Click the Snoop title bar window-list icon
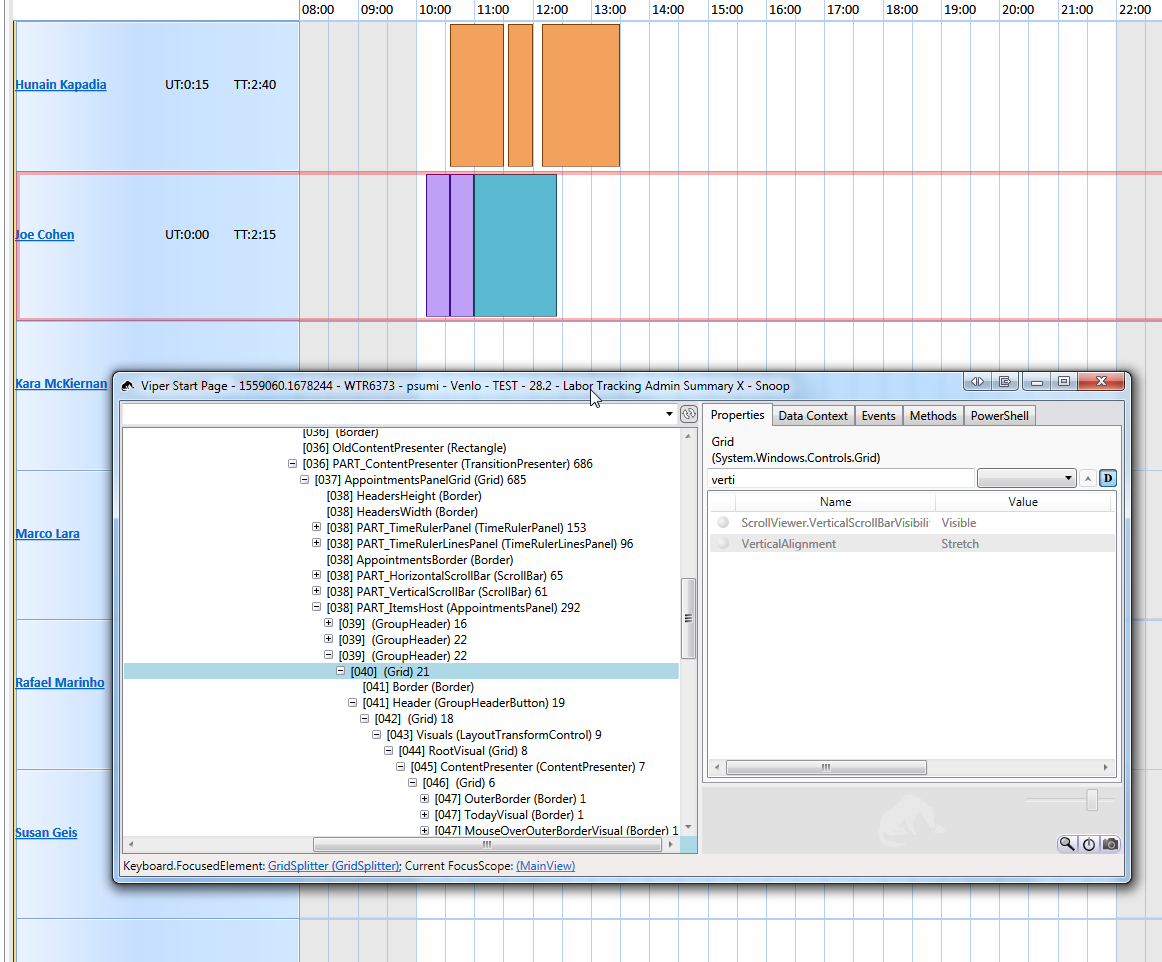The image size is (1162, 962). pyautogui.click(x=1004, y=382)
